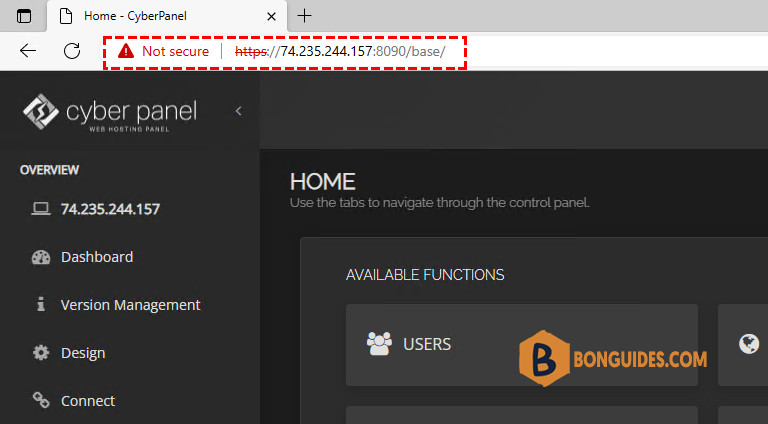Click the CyberPanel logo
This screenshot has height=424, width=768.
pyautogui.click(x=110, y=112)
